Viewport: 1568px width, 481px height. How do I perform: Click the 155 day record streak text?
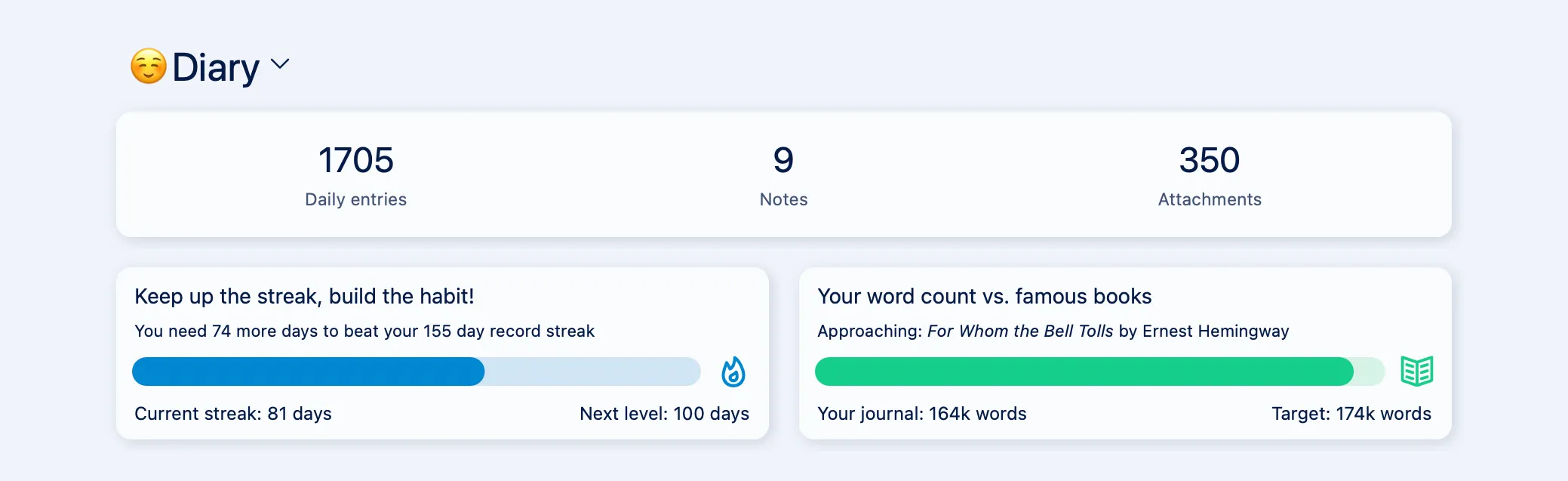click(364, 331)
